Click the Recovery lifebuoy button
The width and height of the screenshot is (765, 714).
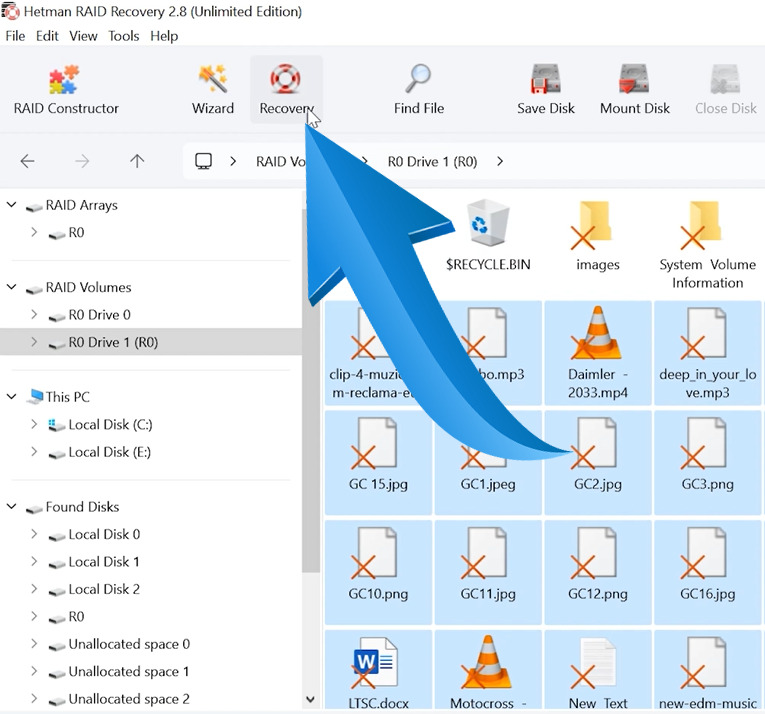tap(286, 90)
